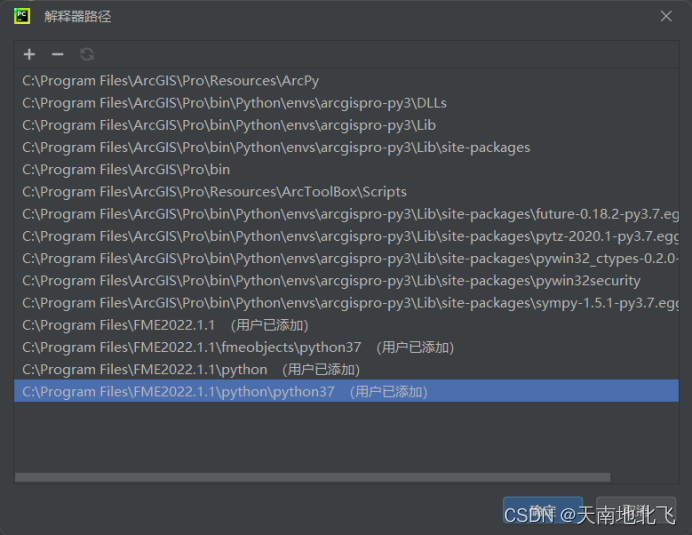This screenshot has height=535, width=692.
Task: Click the minus icon to remove a path
Action: pos(58,54)
